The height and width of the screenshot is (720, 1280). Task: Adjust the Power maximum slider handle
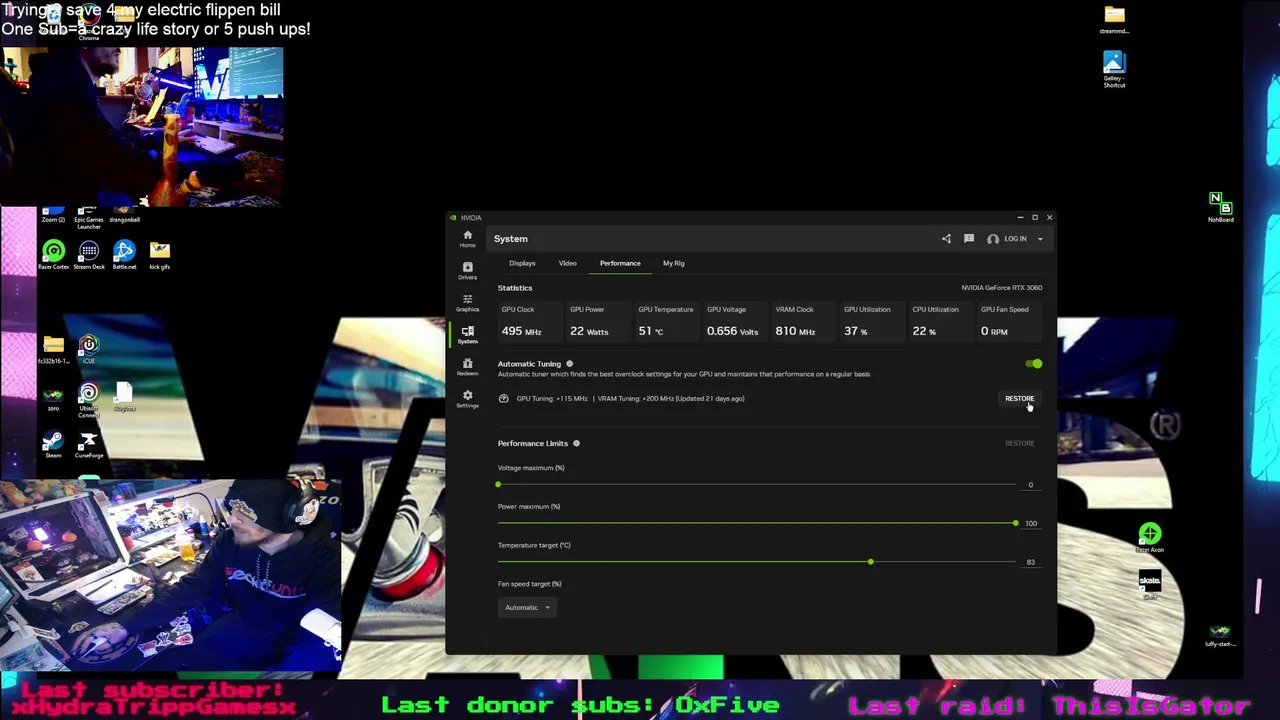(1015, 523)
